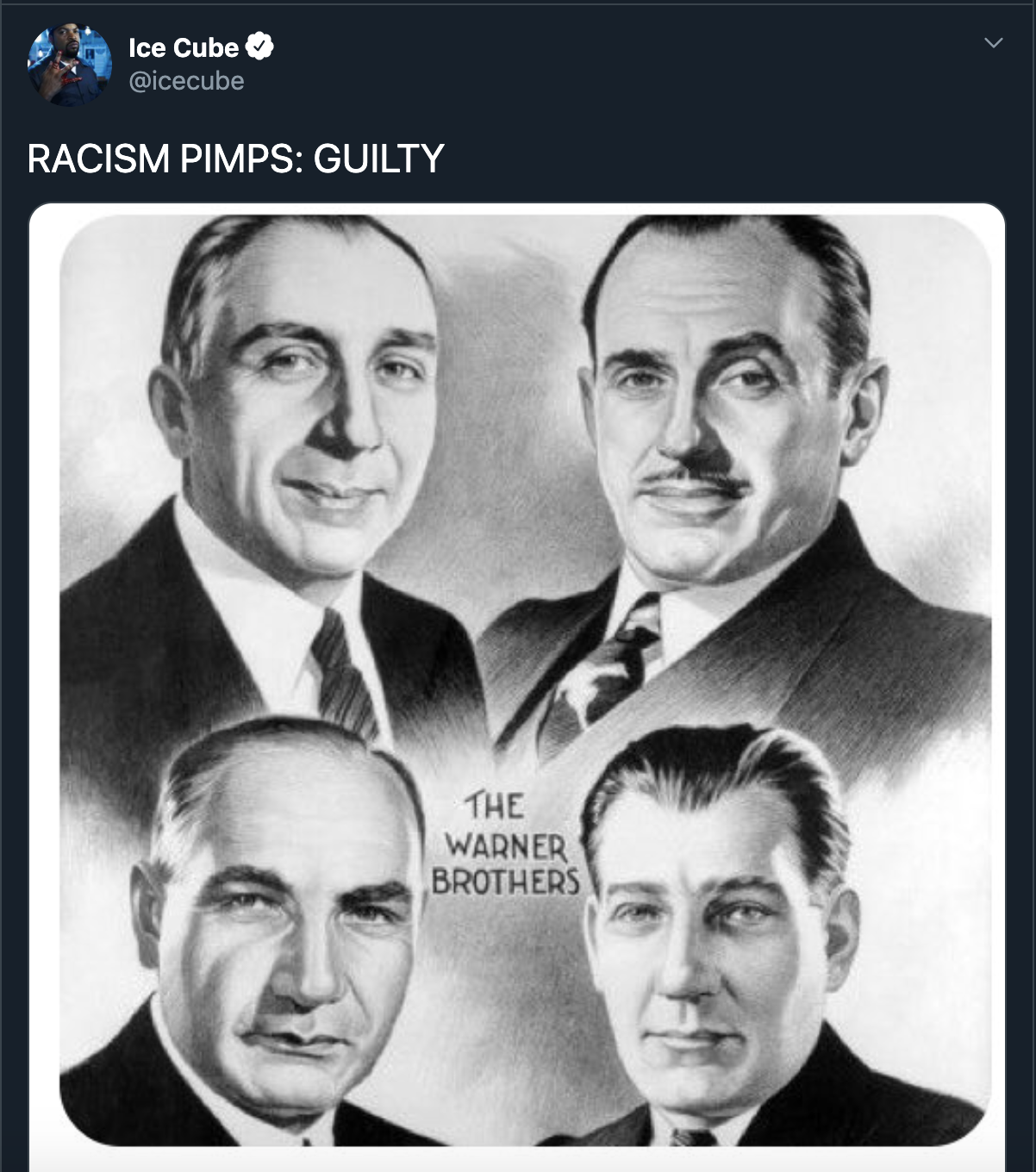The image size is (1036, 1172).
Task: Open the @icecube handle link
Action: (186, 81)
